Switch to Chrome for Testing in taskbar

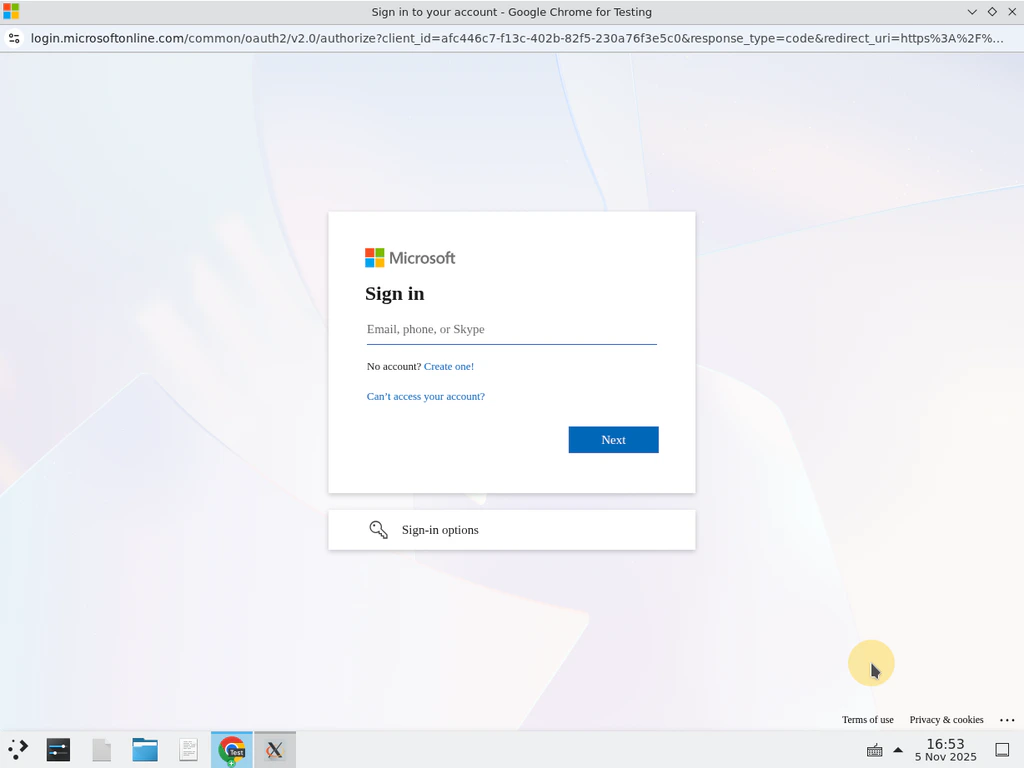[231, 750]
